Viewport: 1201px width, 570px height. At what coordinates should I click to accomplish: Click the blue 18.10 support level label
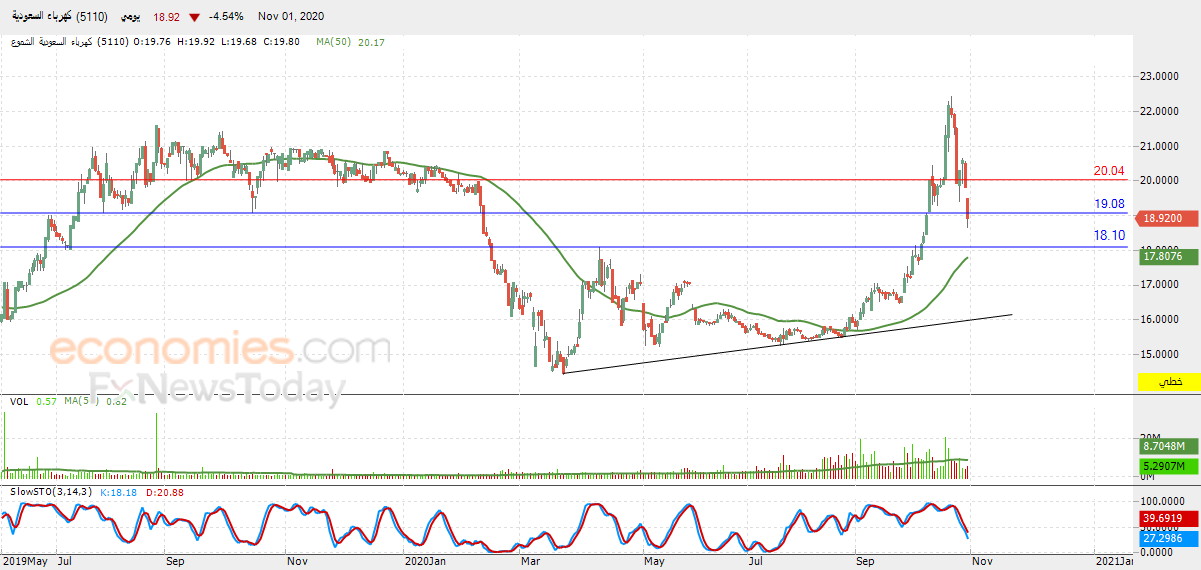1109,237
